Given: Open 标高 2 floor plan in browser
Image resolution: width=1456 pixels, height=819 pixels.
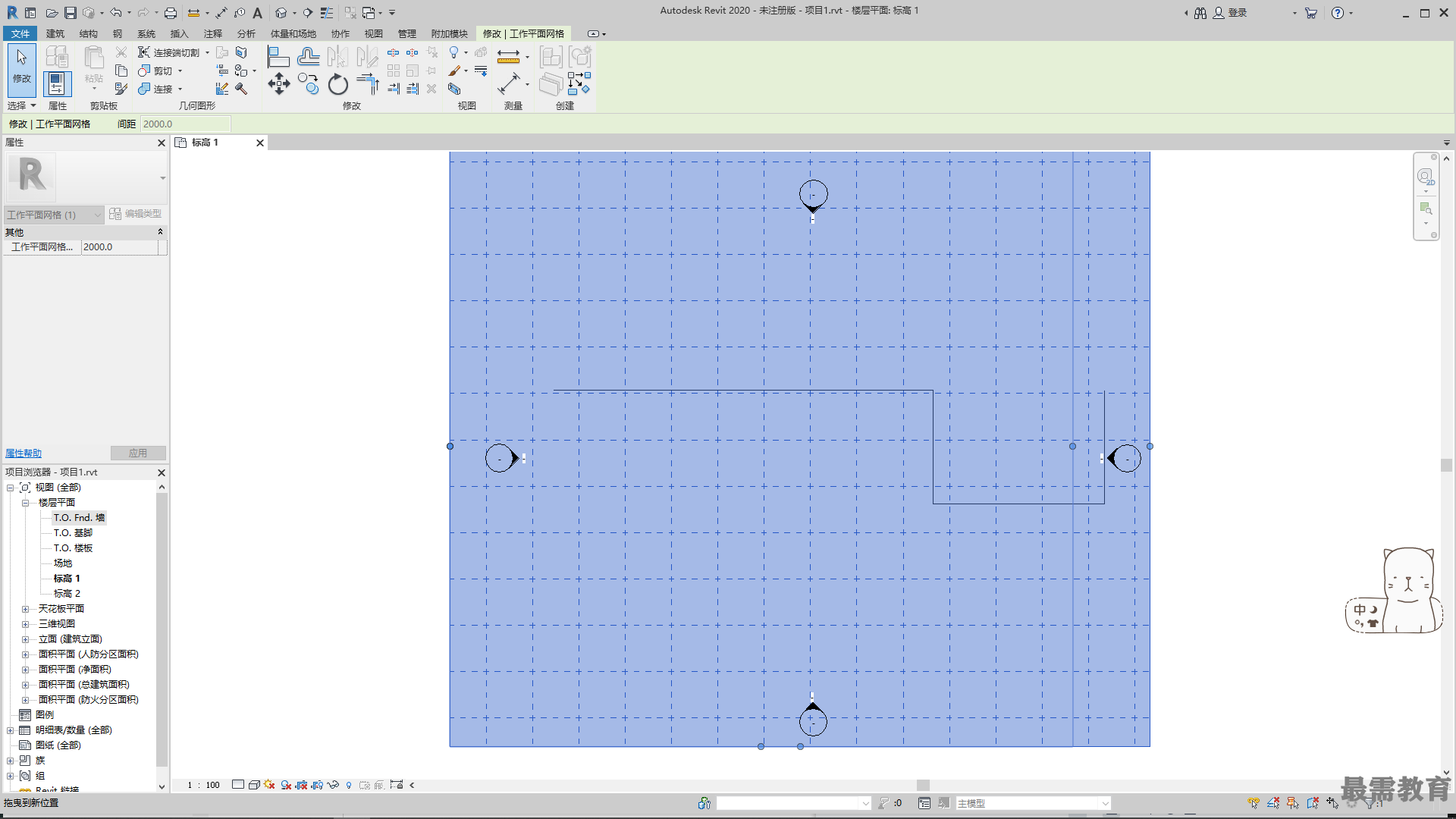Looking at the screenshot, I should click(x=67, y=594).
